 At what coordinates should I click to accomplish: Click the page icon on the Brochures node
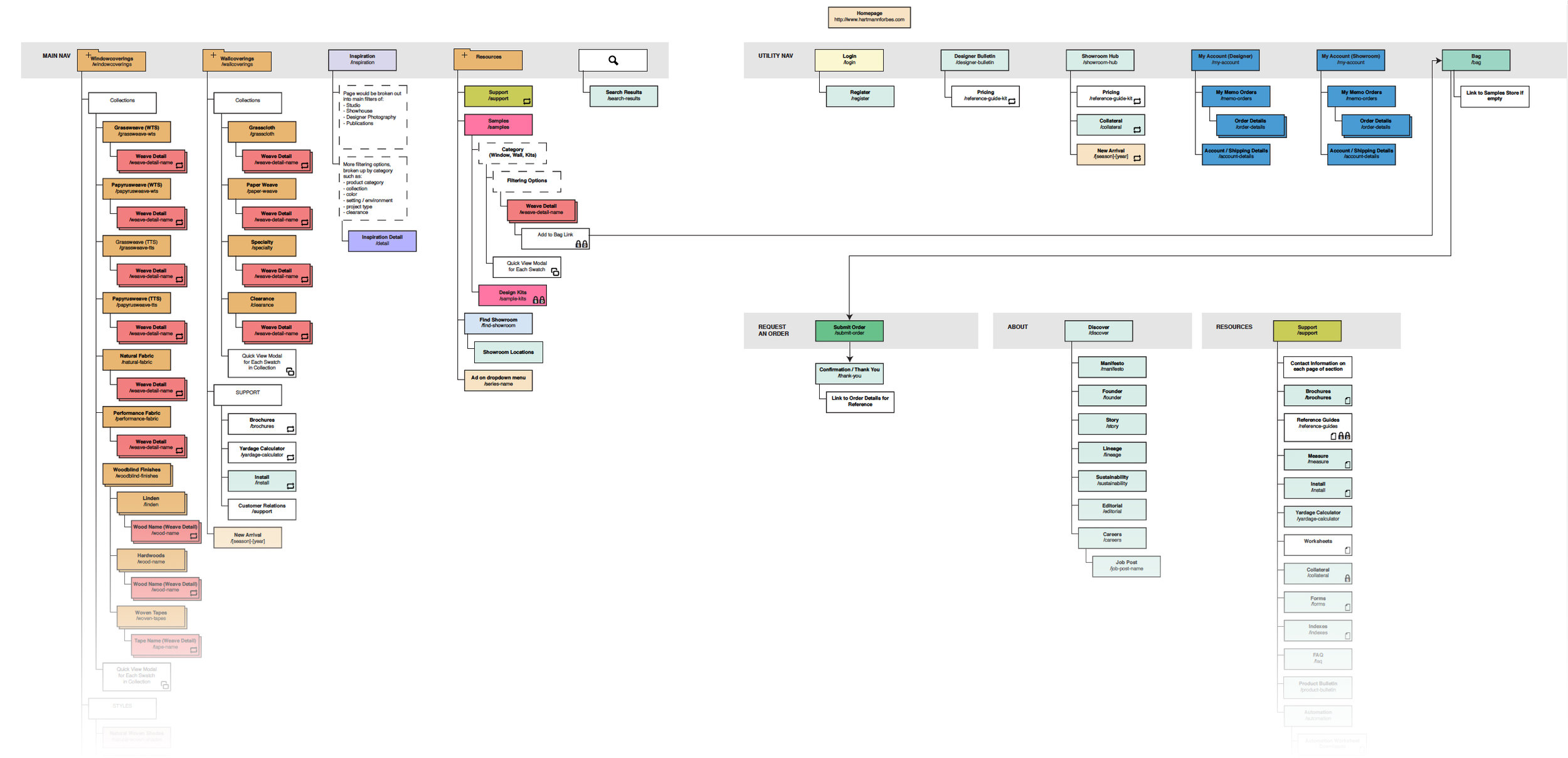pyautogui.click(x=1347, y=399)
